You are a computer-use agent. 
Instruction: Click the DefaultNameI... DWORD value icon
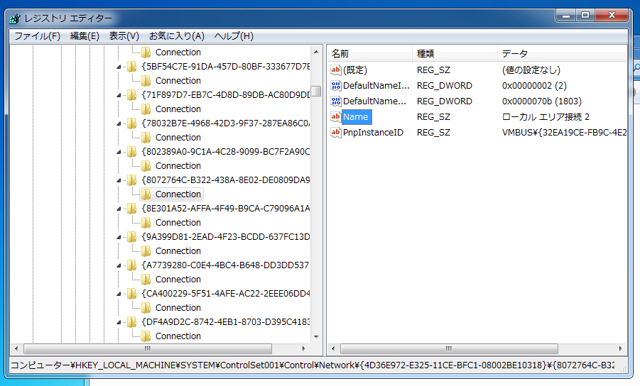(336, 85)
